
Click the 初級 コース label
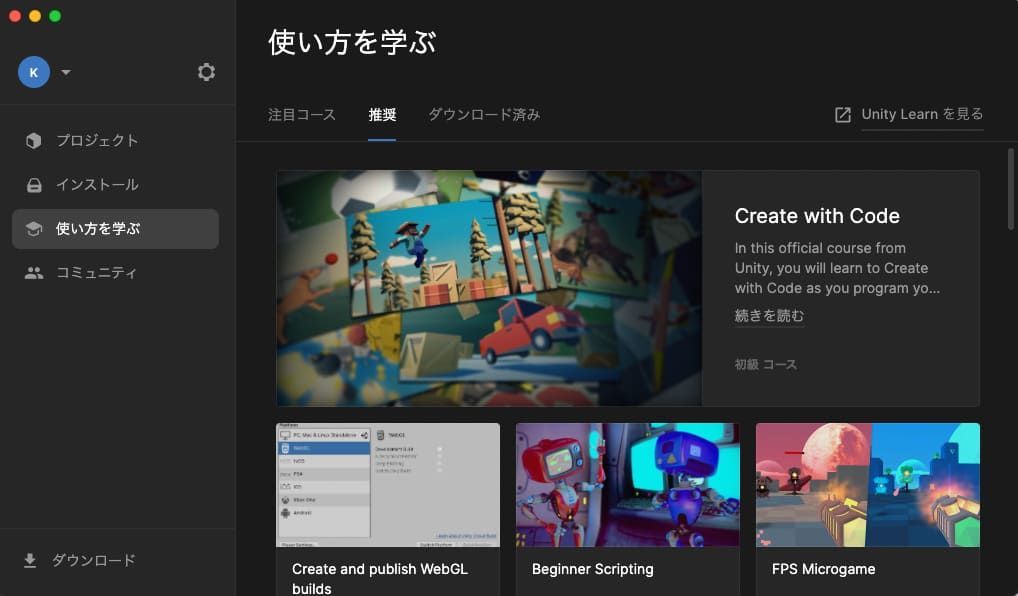pyautogui.click(x=765, y=365)
